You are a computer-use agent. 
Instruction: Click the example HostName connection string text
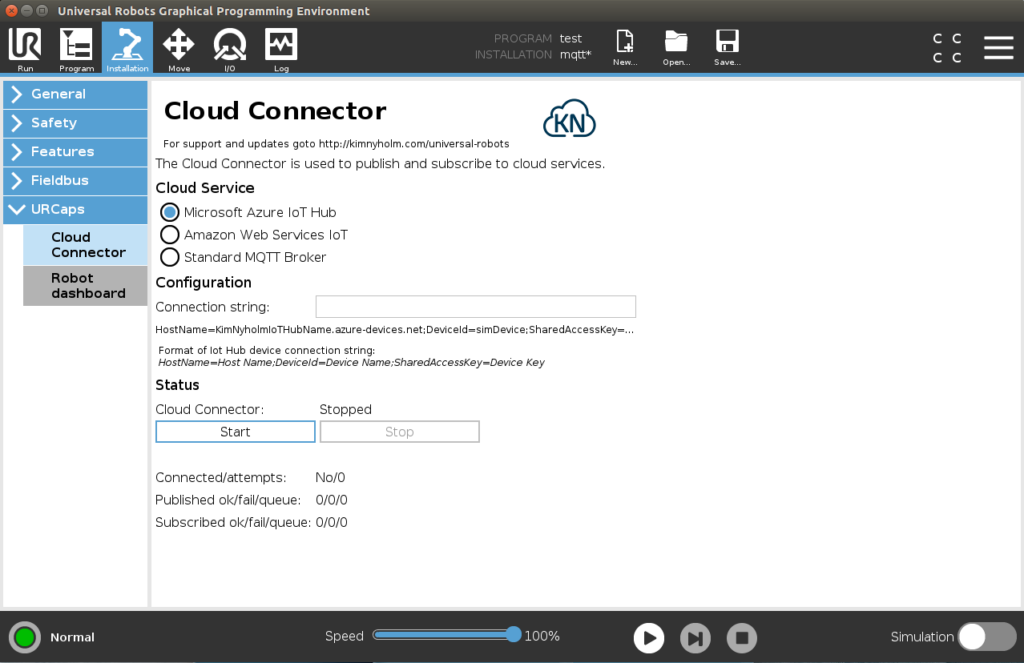coord(394,330)
